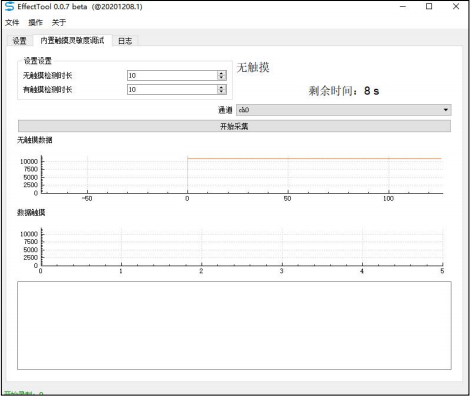
Task: Open the 操作 menu
Action: (x=35, y=22)
